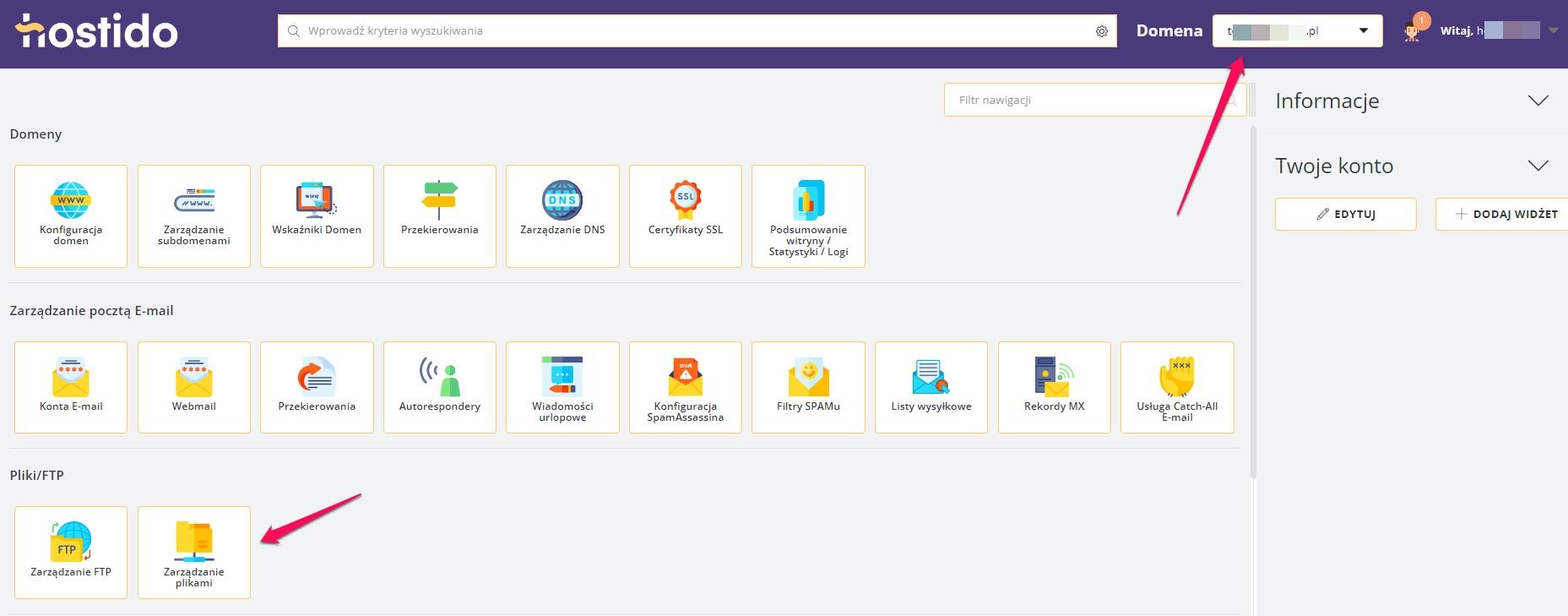Focus the Filtr nawigacji field
Viewport: 1568px width, 616px height.
tap(1095, 100)
